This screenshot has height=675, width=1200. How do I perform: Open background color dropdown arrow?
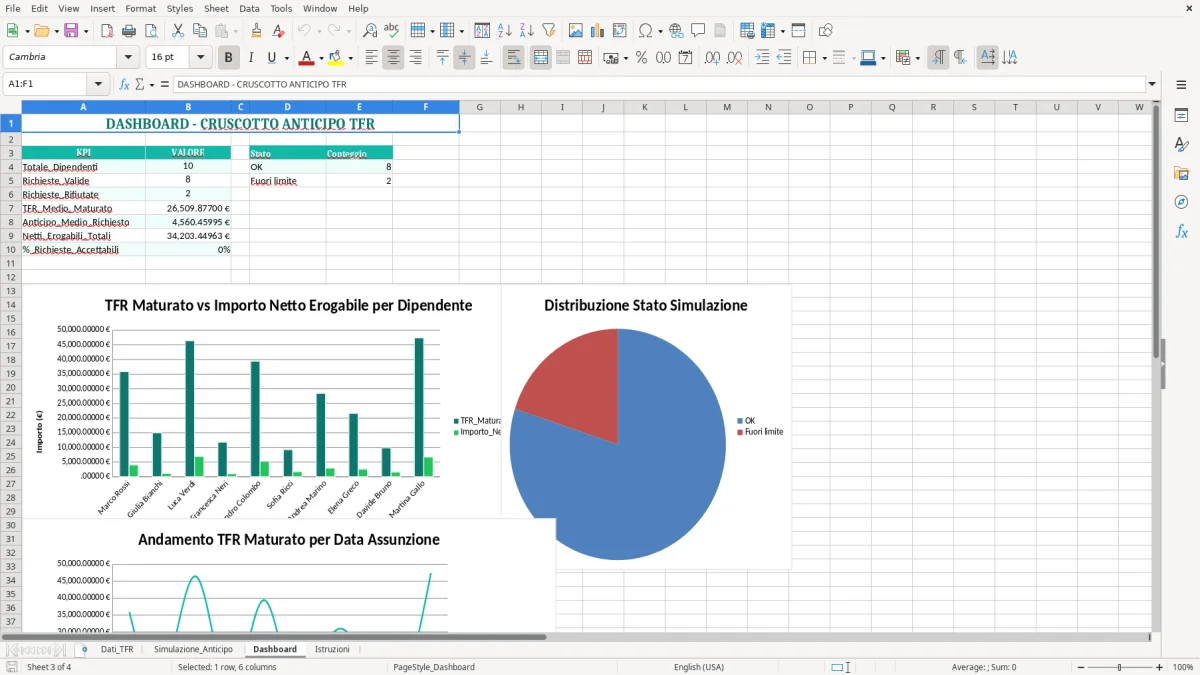pos(349,58)
